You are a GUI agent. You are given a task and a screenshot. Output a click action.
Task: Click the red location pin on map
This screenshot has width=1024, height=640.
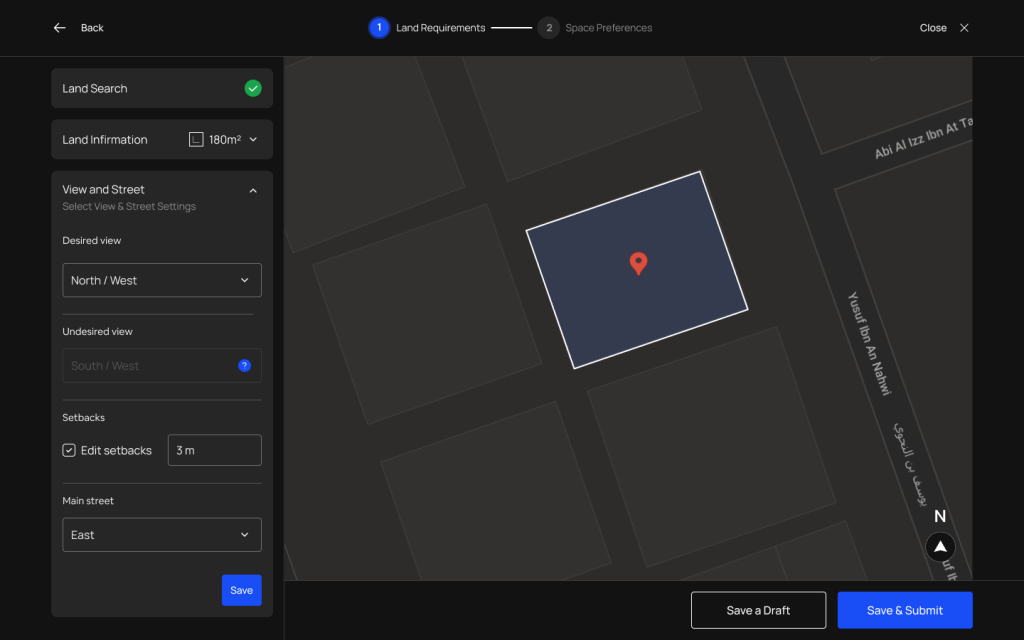[x=638, y=263]
